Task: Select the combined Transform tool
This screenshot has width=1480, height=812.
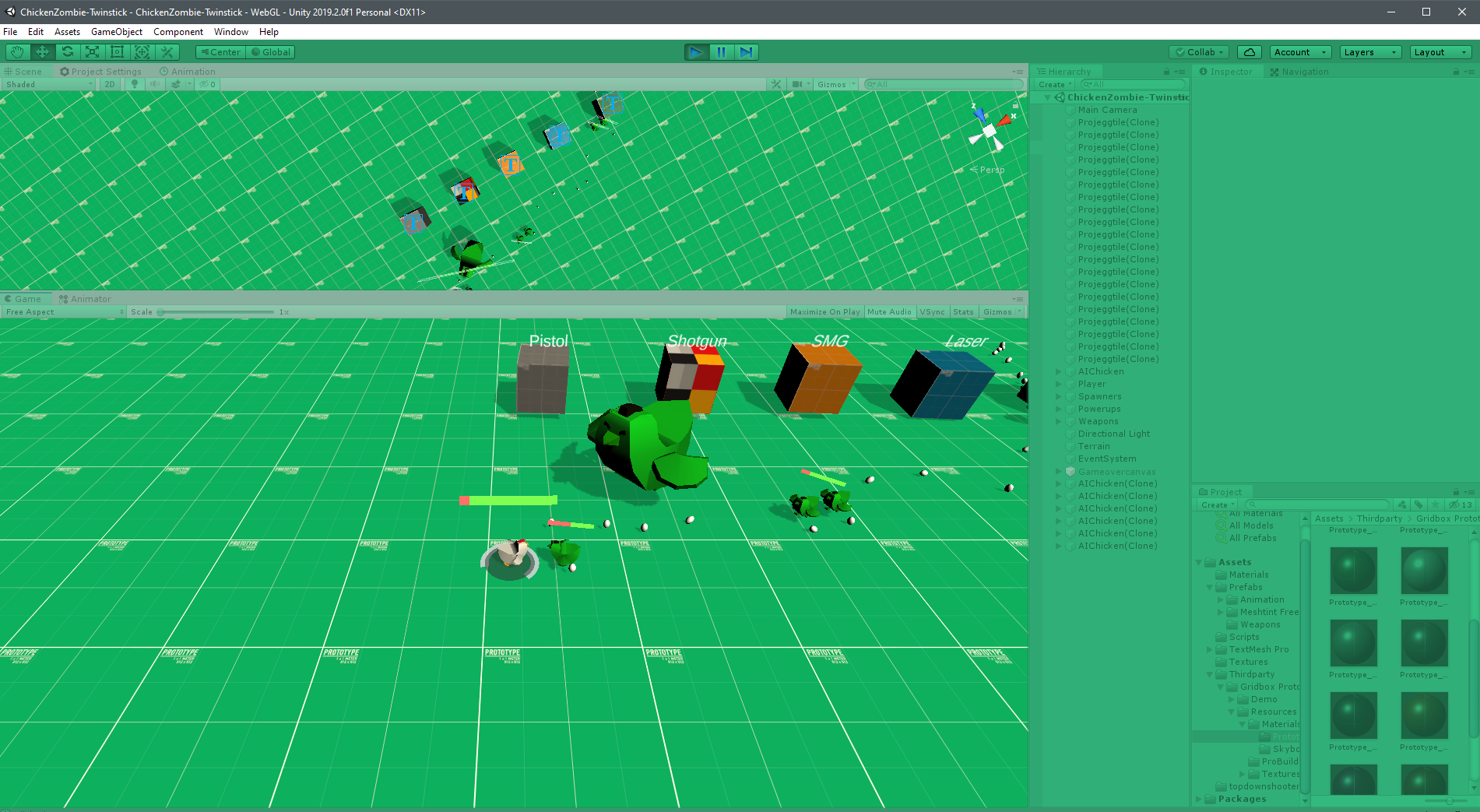Action: pyautogui.click(x=142, y=52)
